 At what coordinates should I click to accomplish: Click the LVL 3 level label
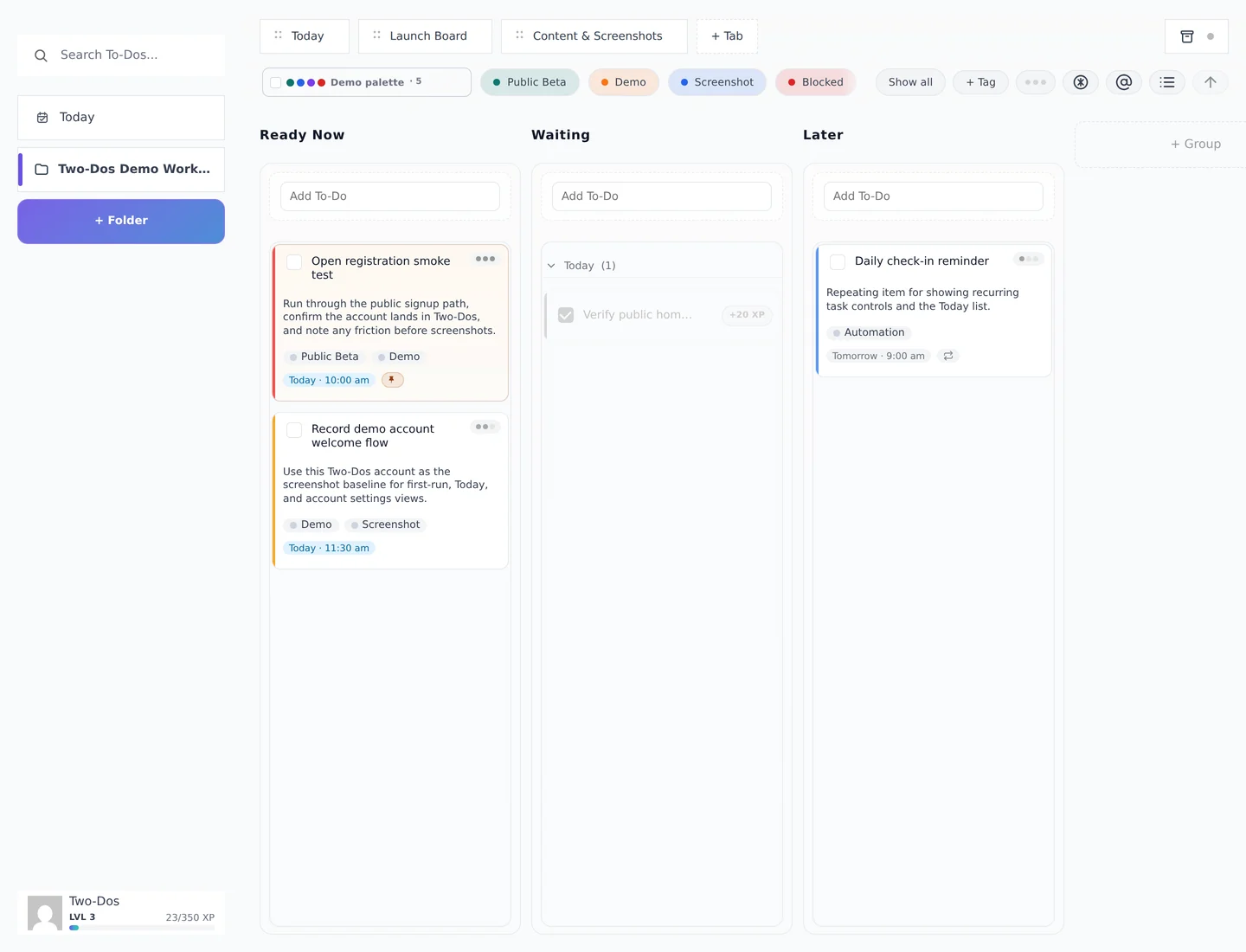point(82,917)
